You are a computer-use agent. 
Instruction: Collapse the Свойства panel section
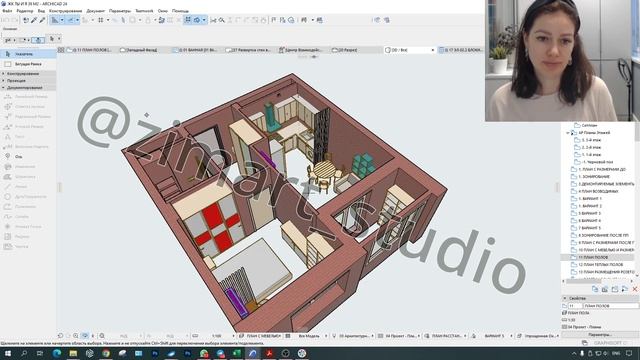[565, 298]
